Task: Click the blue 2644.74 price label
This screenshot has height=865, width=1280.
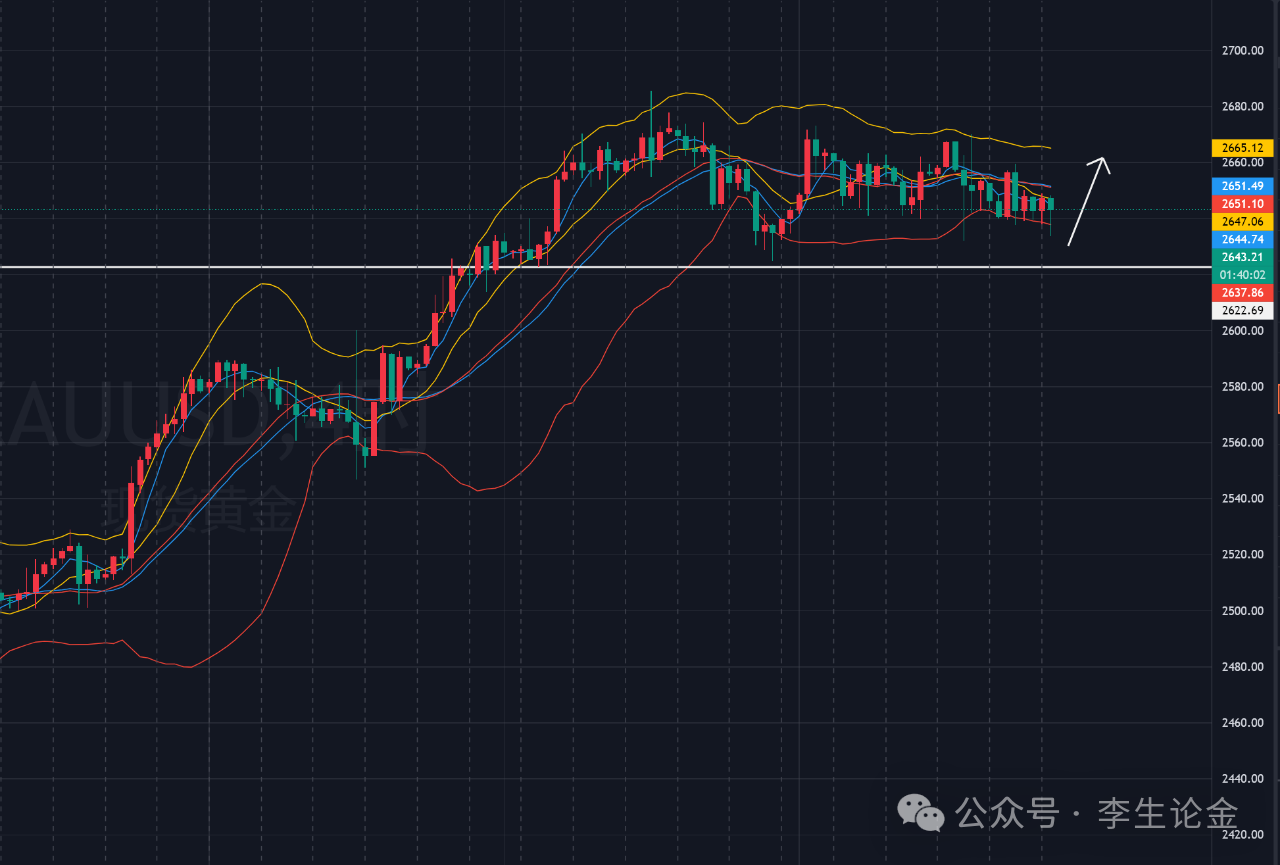Action: tap(1242, 239)
